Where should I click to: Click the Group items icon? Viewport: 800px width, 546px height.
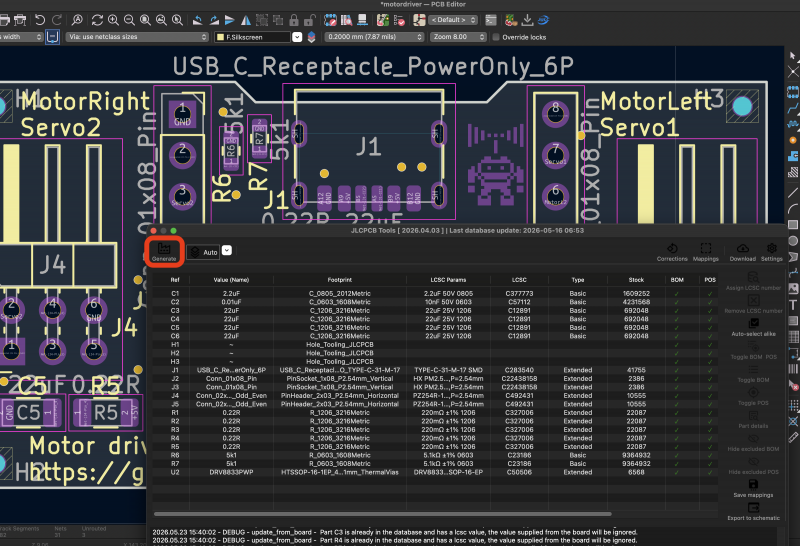point(262,20)
